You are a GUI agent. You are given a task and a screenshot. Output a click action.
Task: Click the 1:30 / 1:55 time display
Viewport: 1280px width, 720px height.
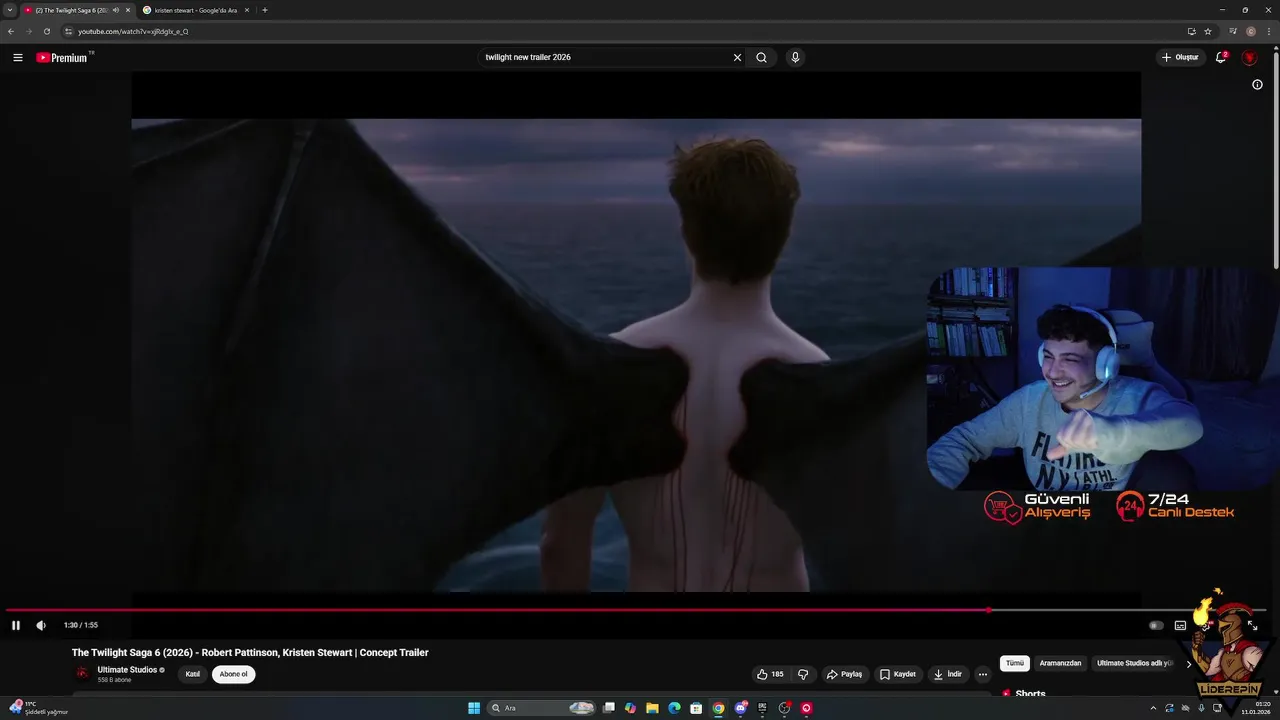coord(81,625)
